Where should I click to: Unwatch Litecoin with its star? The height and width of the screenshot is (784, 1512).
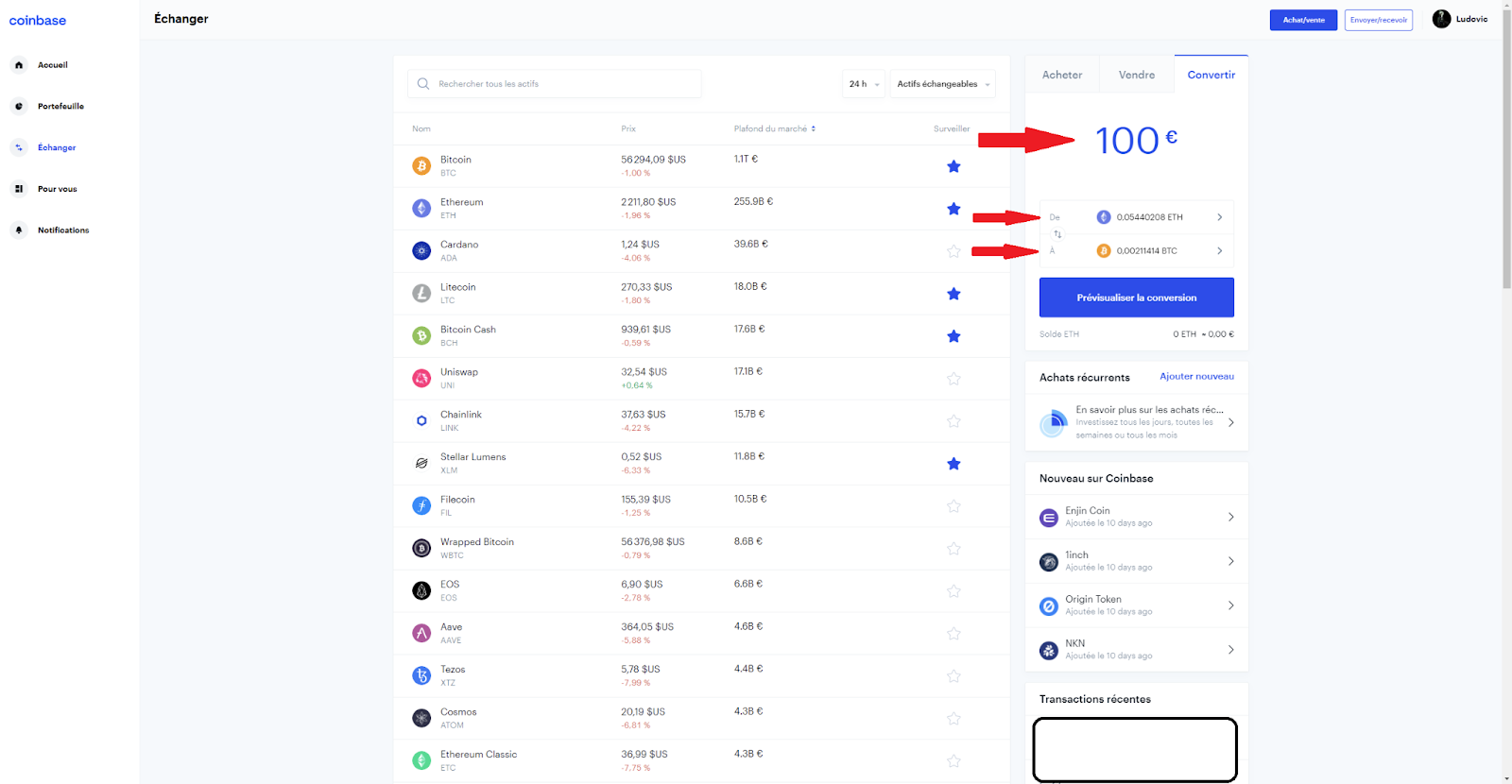(x=954, y=294)
